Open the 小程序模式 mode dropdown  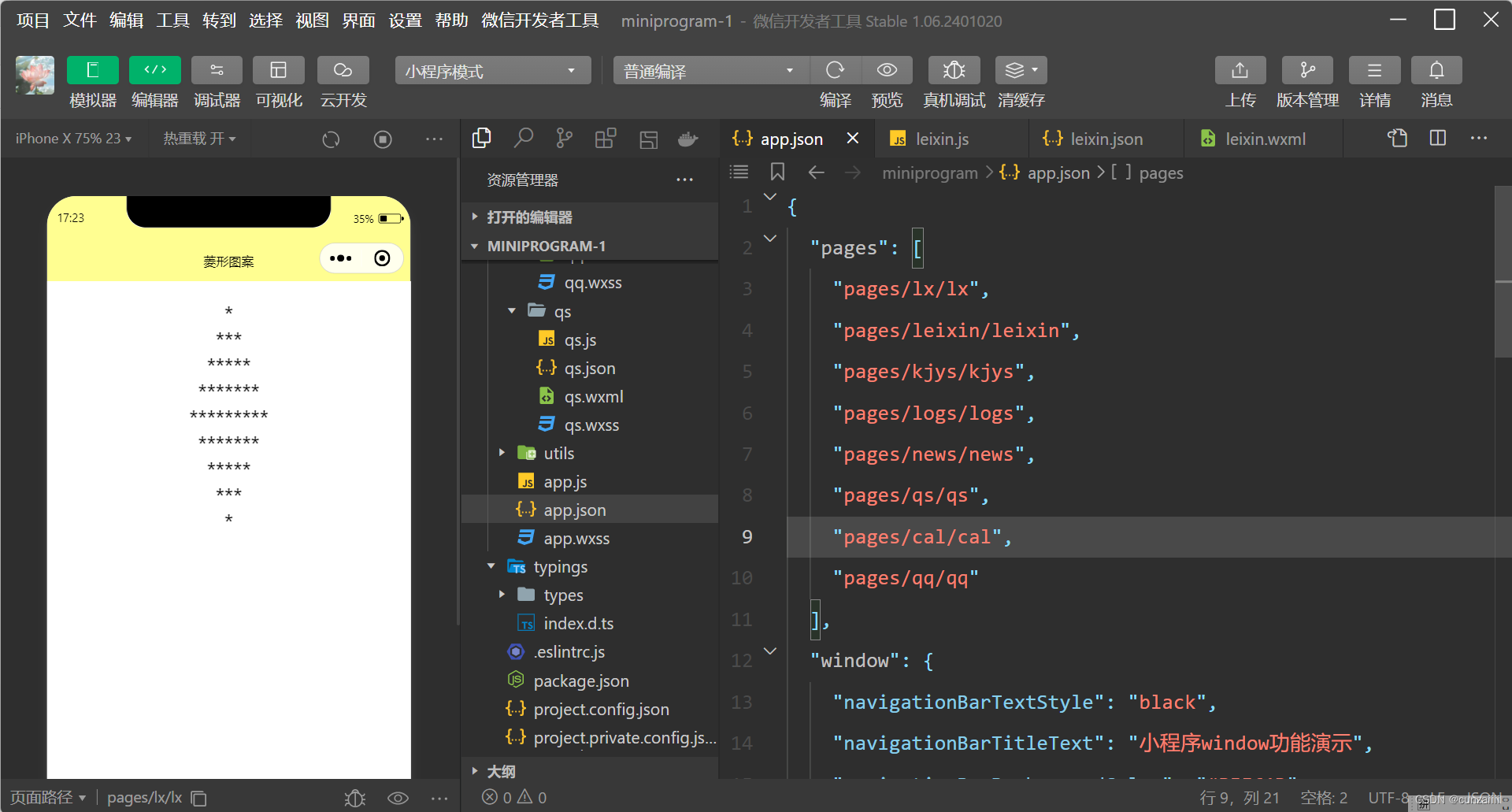[x=493, y=71]
